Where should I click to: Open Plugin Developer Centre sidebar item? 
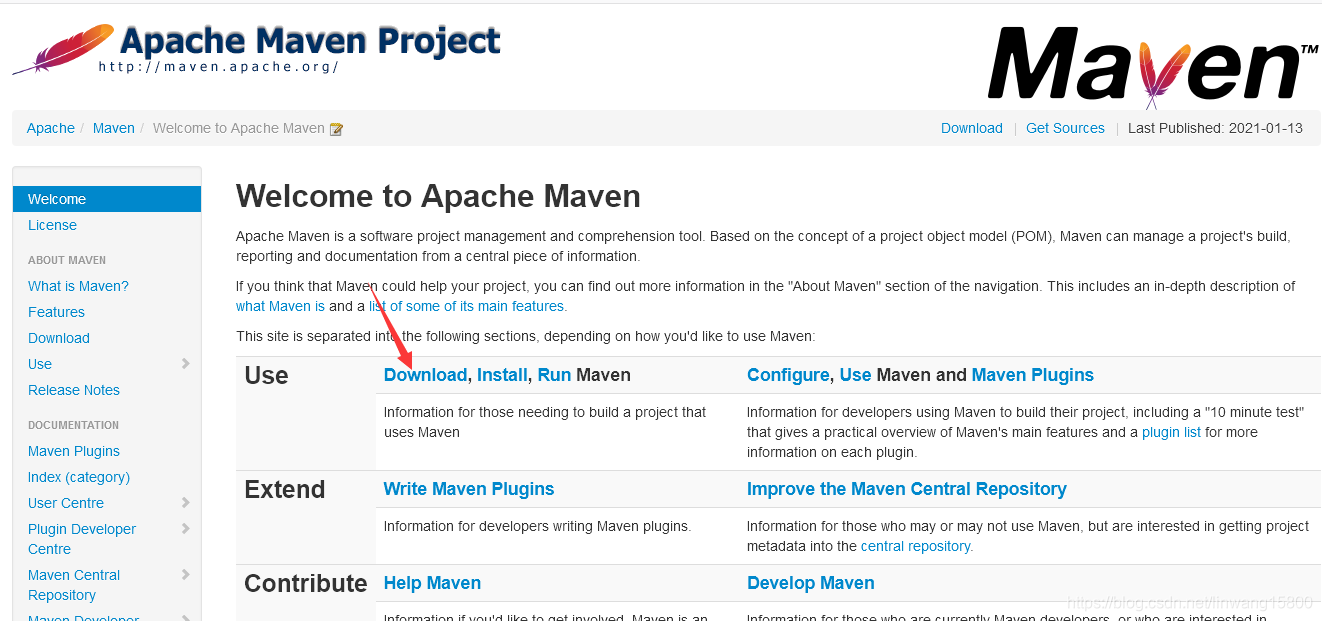pos(82,539)
